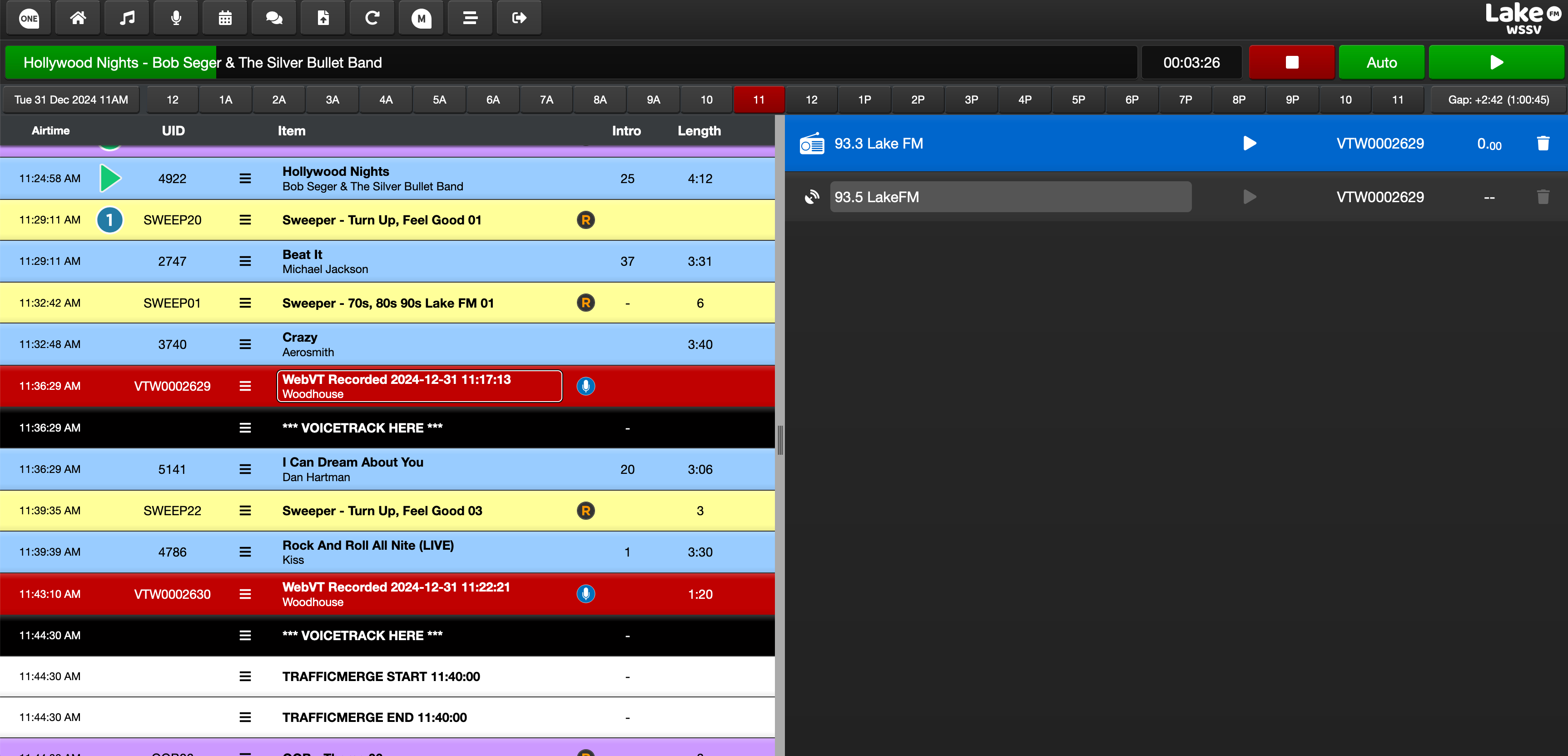Image resolution: width=1568 pixels, height=756 pixels.
Task: Open the messages panel
Action: coord(273,18)
